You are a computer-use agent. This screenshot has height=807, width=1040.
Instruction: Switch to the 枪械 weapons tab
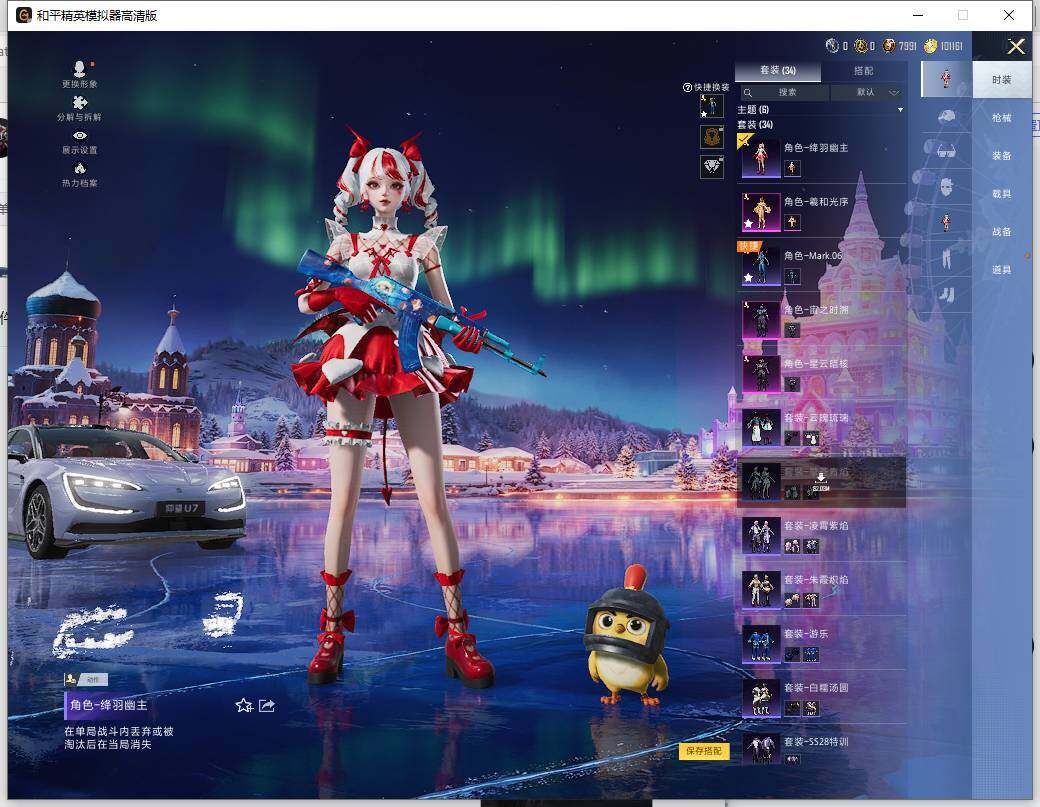pos(999,118)
